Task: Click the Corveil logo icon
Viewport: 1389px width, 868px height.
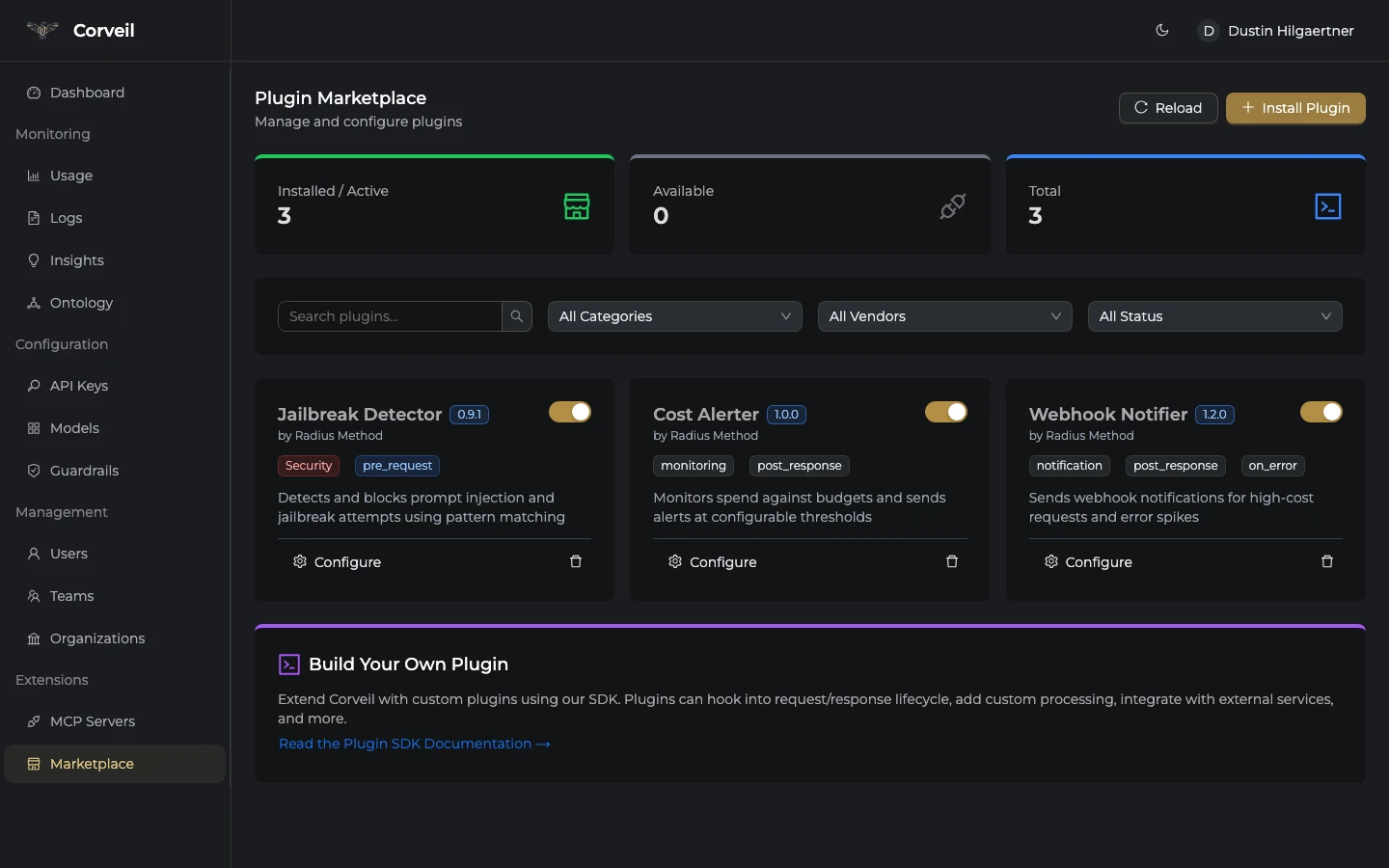Action: click(x=42, y=30)
